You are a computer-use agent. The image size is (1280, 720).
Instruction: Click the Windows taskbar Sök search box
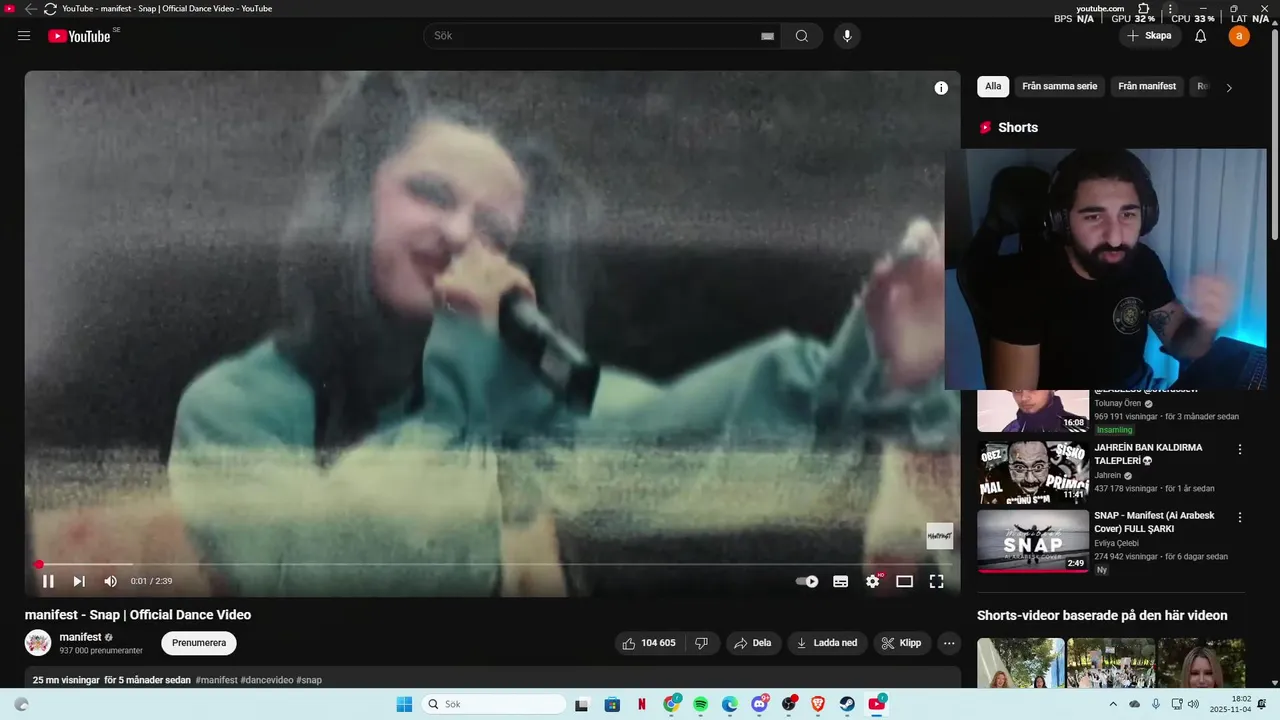pyautogui.click(x=494, y=704)
